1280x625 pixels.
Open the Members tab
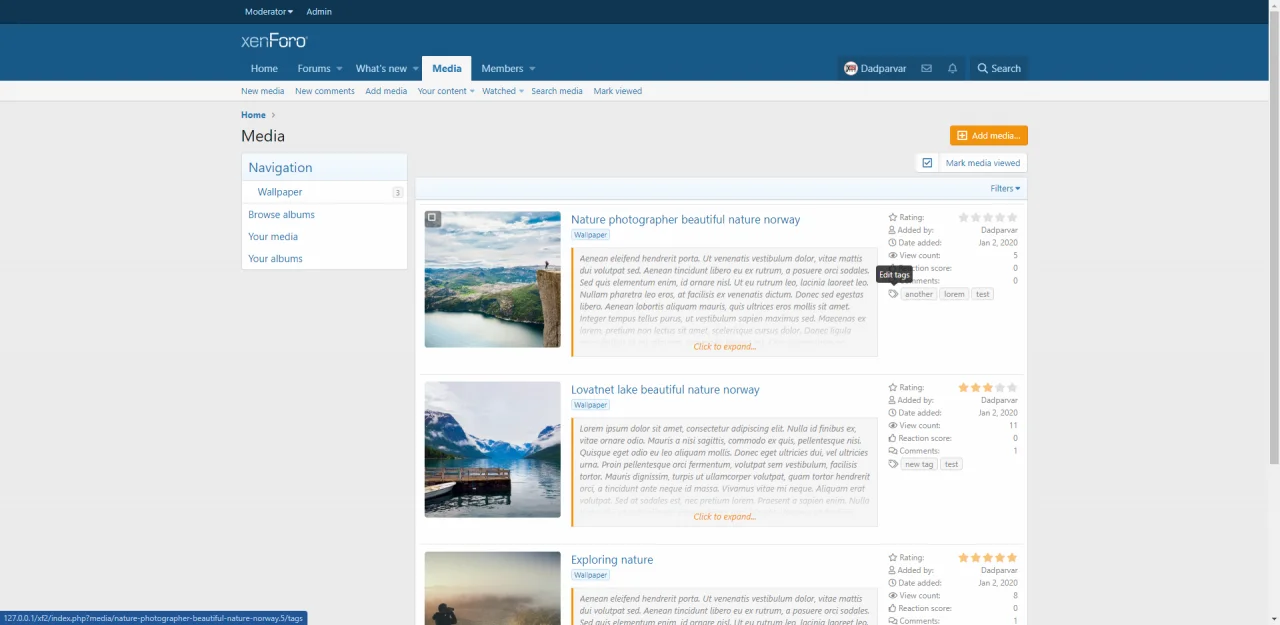[x=502, y=68]
